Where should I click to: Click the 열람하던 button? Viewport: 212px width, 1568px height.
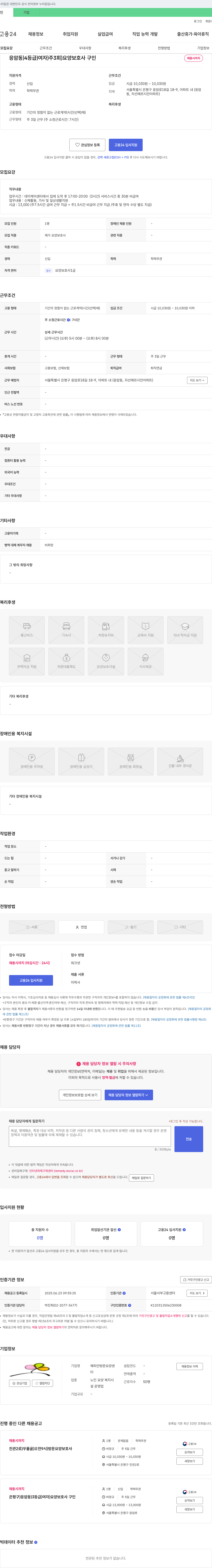tap(43, 1383)
